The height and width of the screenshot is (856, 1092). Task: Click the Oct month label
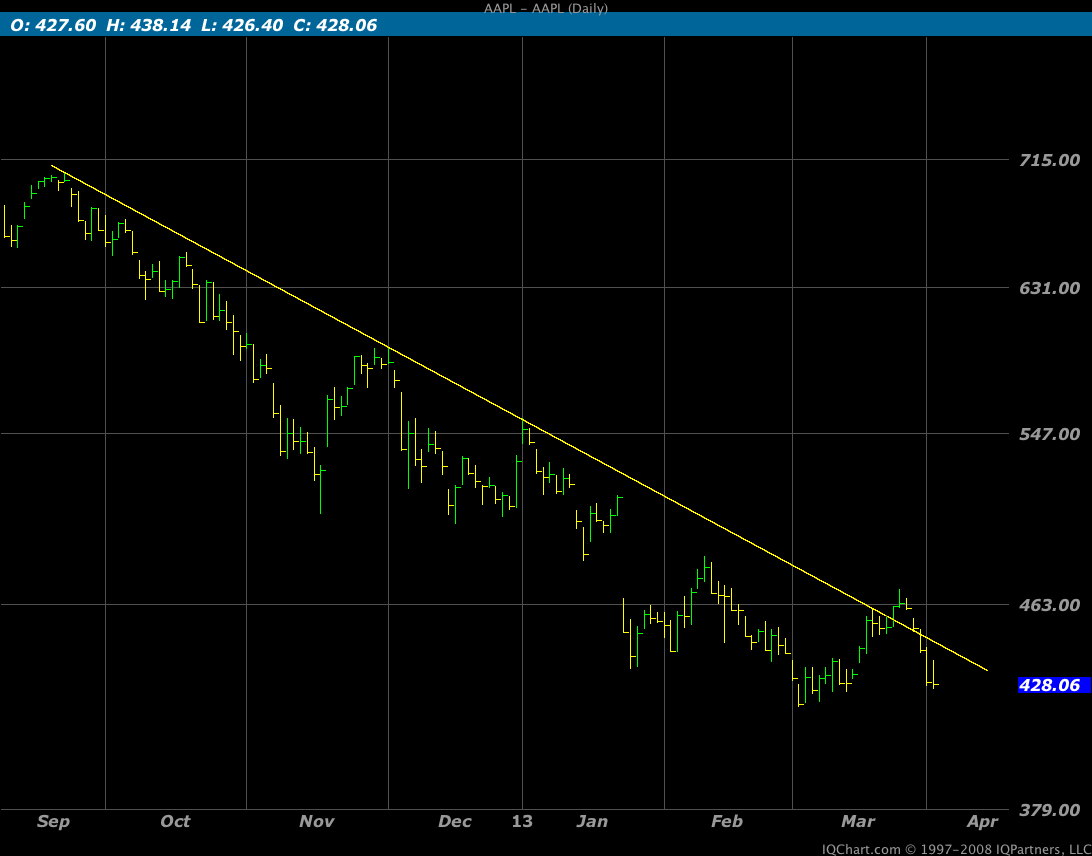coord(176,822)
